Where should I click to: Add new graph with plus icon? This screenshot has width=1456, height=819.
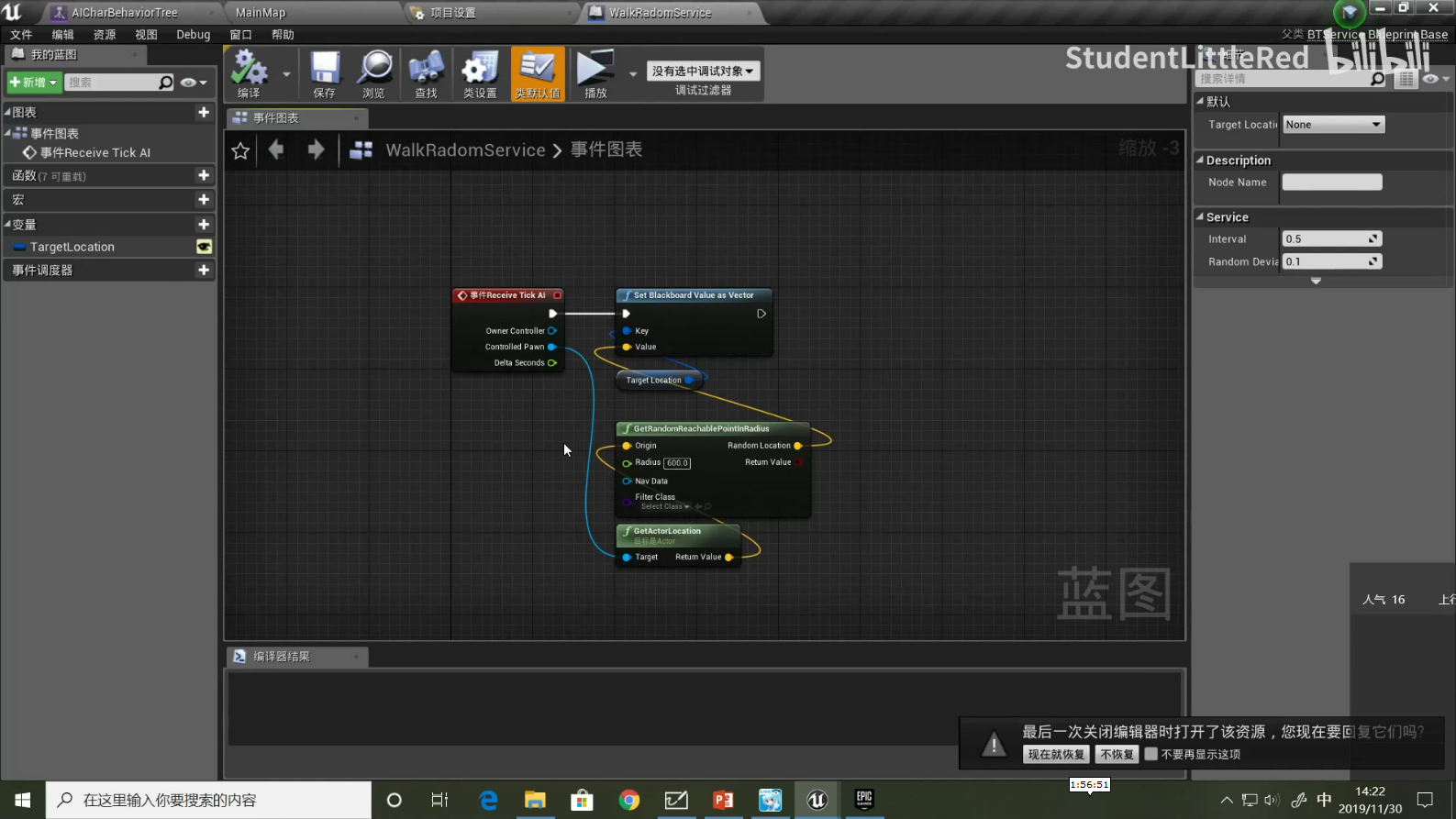pos(204,112)
